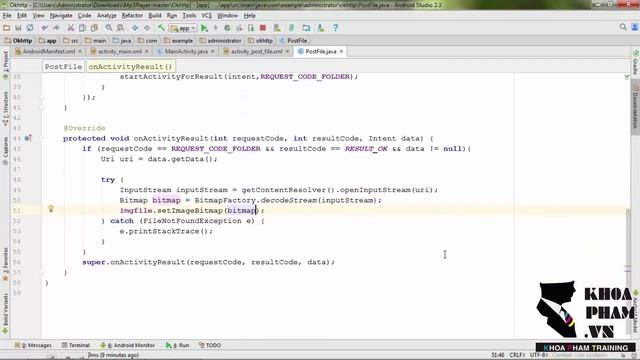
Task: Click the Copy toolbar icon
Action: (82, 28)
